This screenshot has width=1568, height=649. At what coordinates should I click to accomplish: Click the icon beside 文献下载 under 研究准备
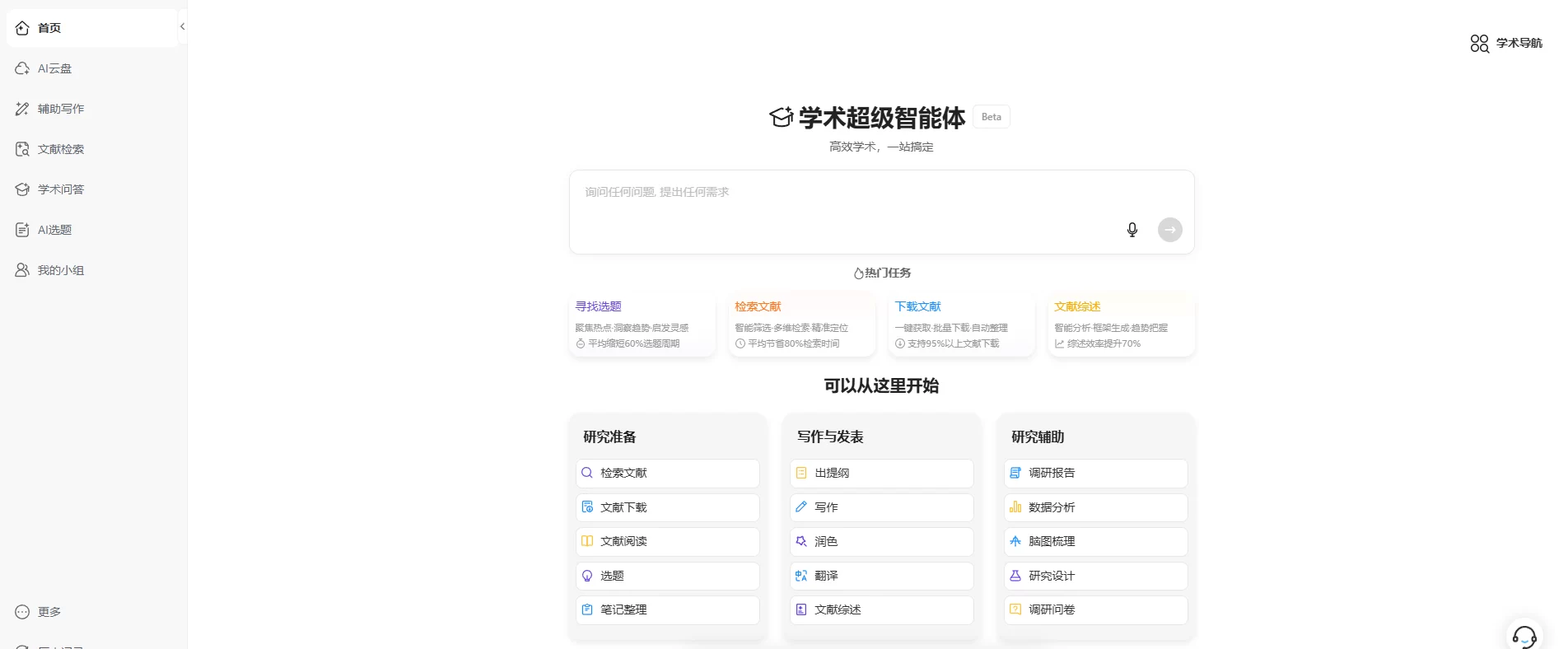click(x=587, y=507)
